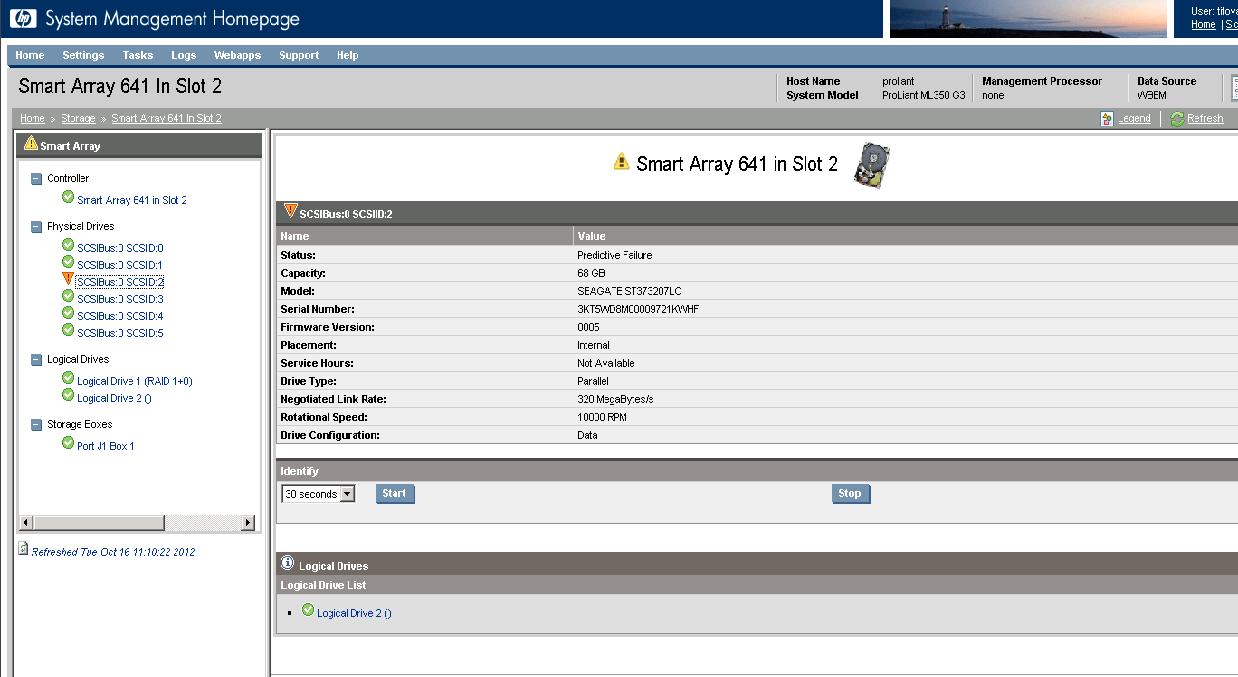Click the left arrow of the tree panel scrollbar

point(27,523)
